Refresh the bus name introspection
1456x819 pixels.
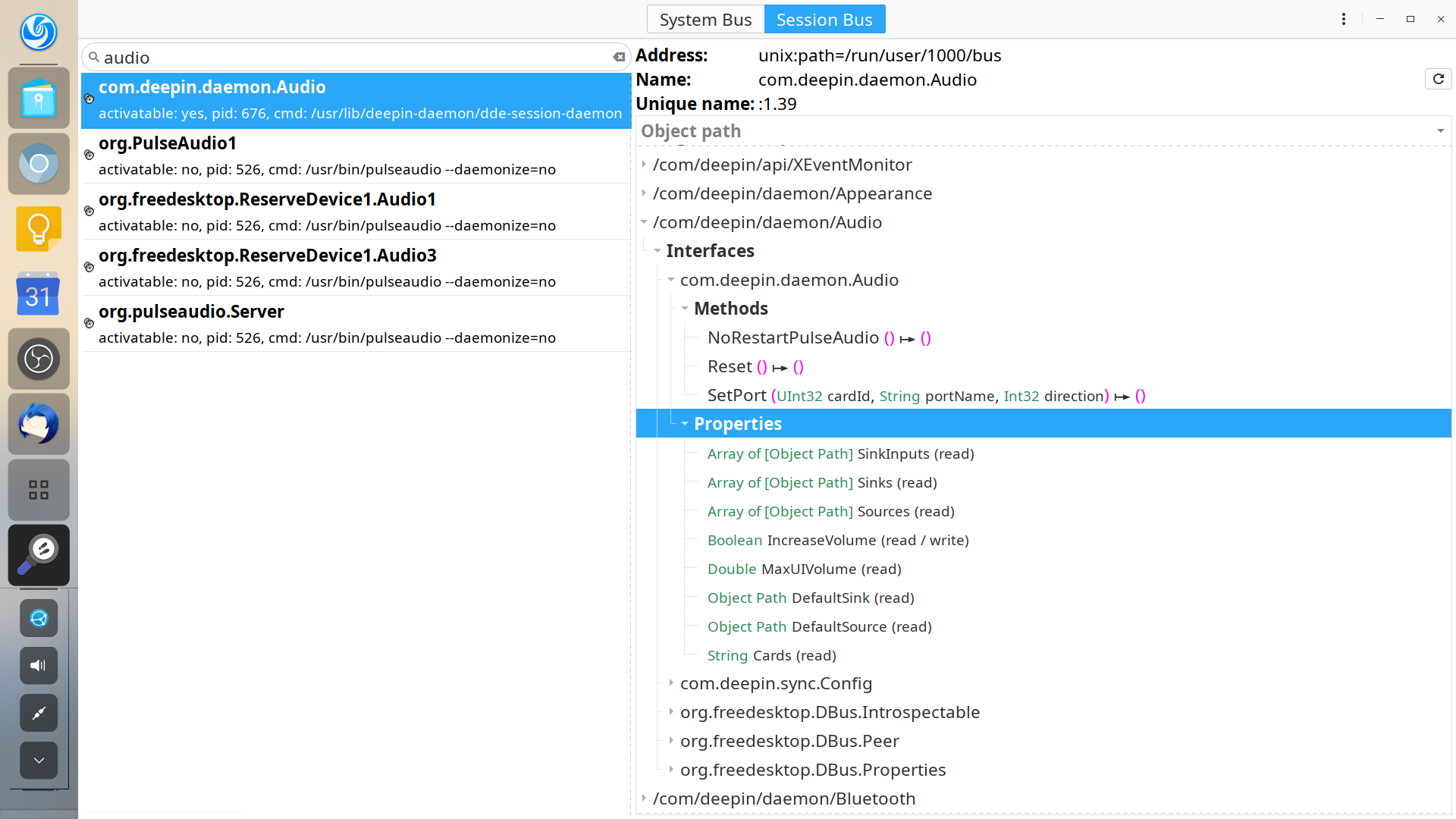1439,79
